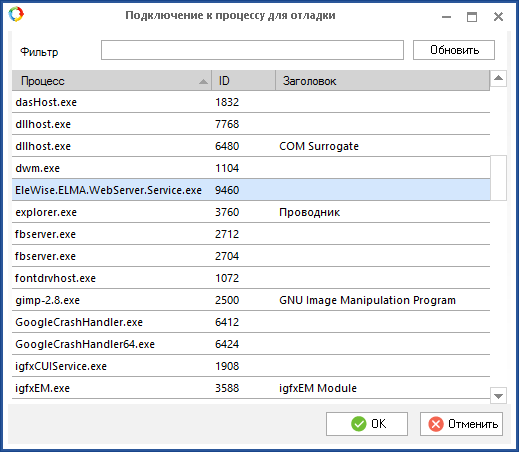Click the green checkmark OK button
The width and height of the screenshot is (519, 452).
367,424
